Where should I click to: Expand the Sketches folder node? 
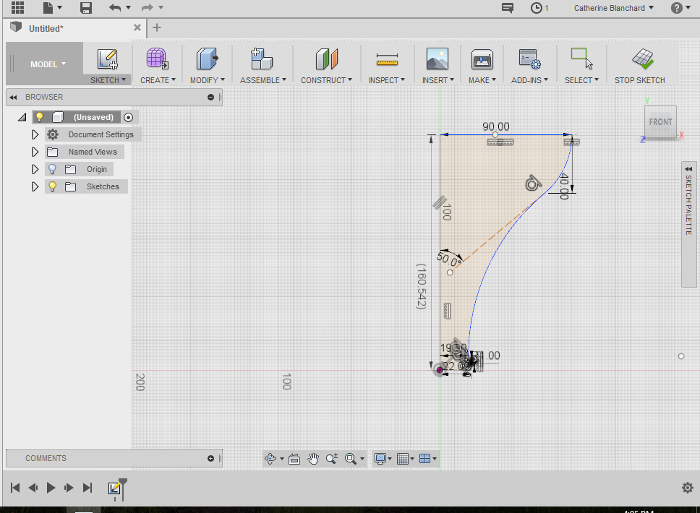click(35, 187)
